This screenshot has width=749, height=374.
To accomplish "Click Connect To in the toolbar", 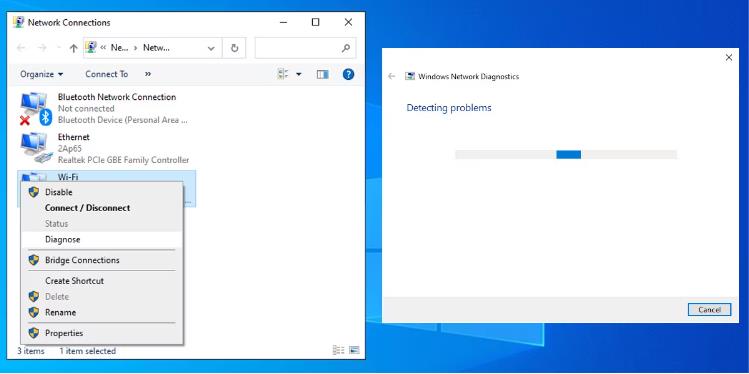I will point(107,74).
